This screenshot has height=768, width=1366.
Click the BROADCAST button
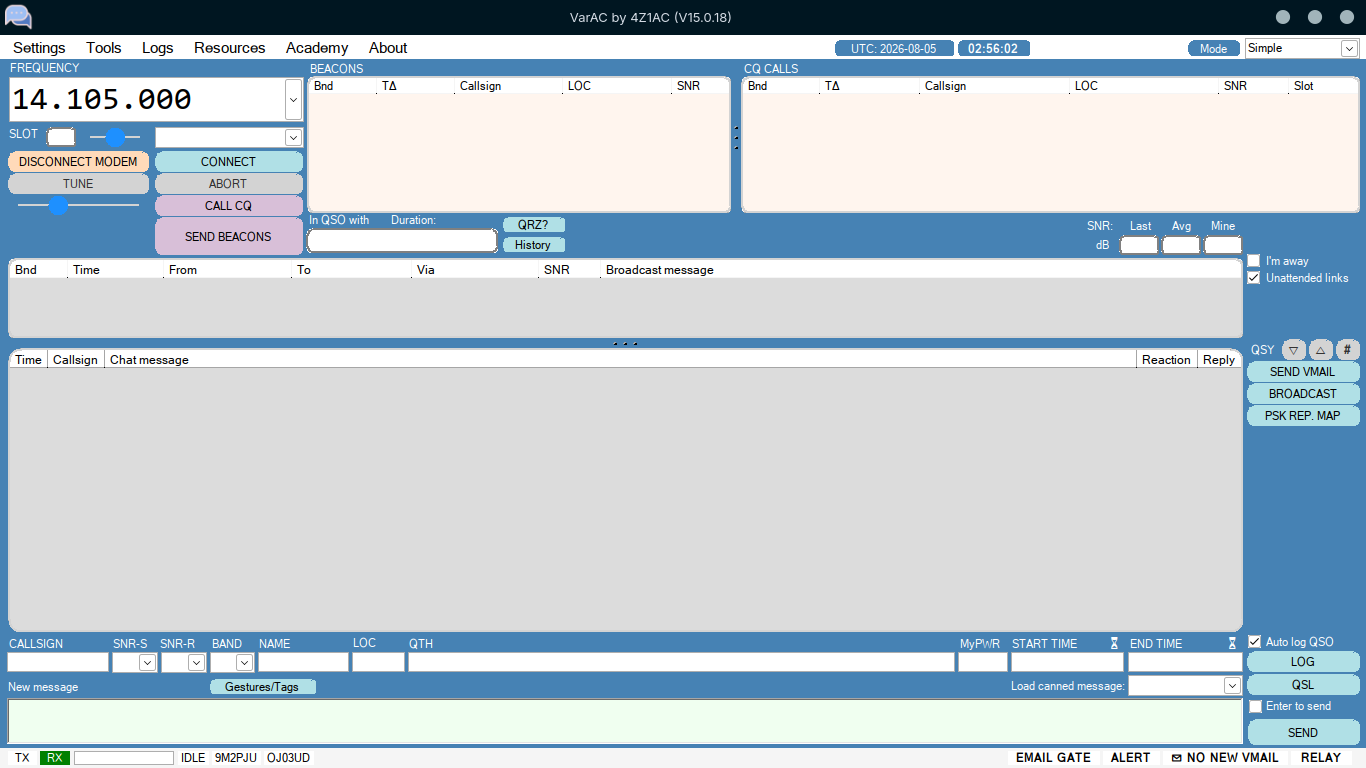[1303, 394]
